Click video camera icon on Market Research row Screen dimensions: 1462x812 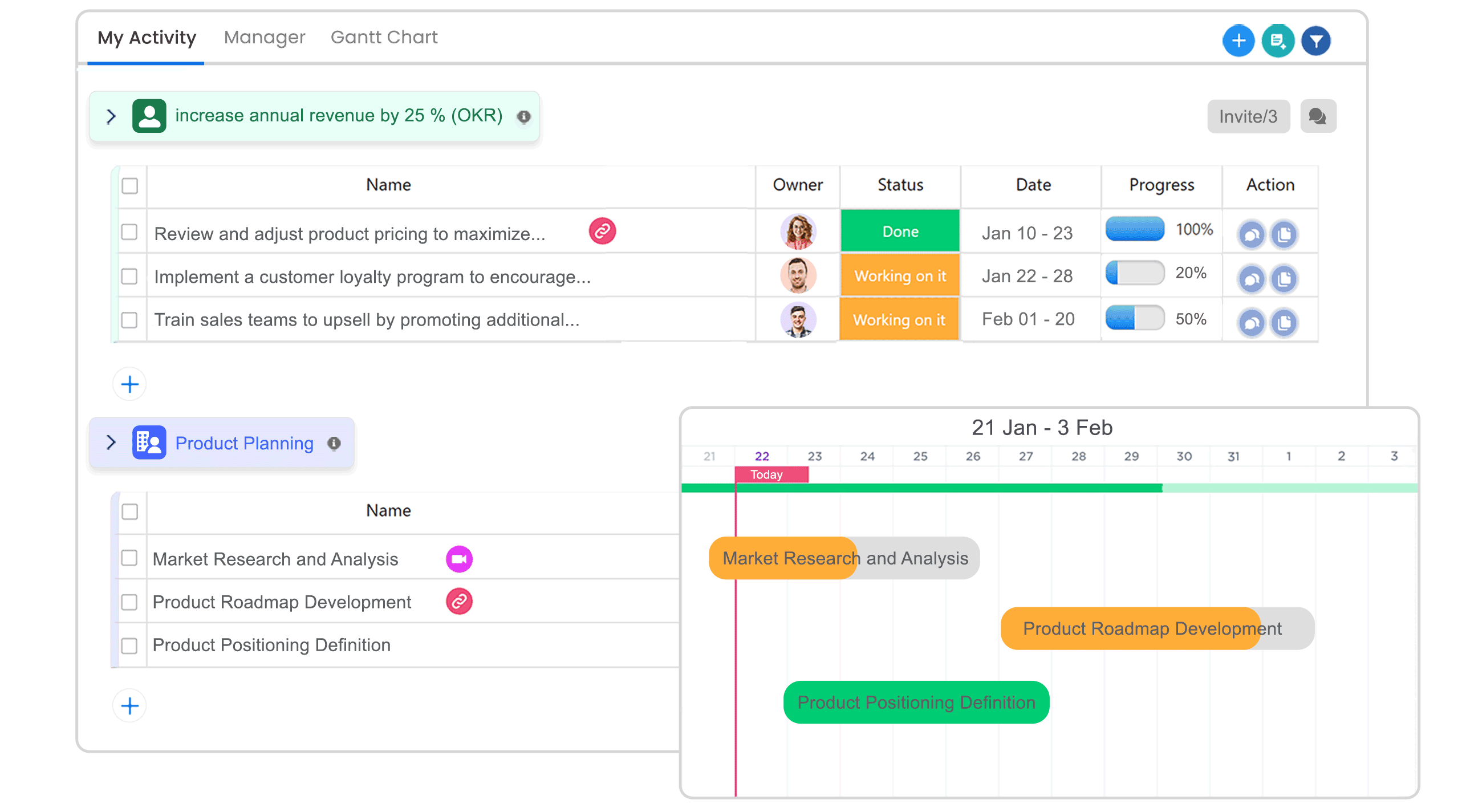tap(459, 559)
